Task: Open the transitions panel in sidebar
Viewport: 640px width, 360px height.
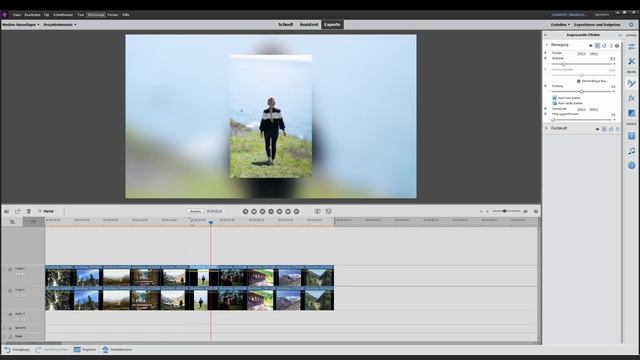Action: click(x=631, y=113)
